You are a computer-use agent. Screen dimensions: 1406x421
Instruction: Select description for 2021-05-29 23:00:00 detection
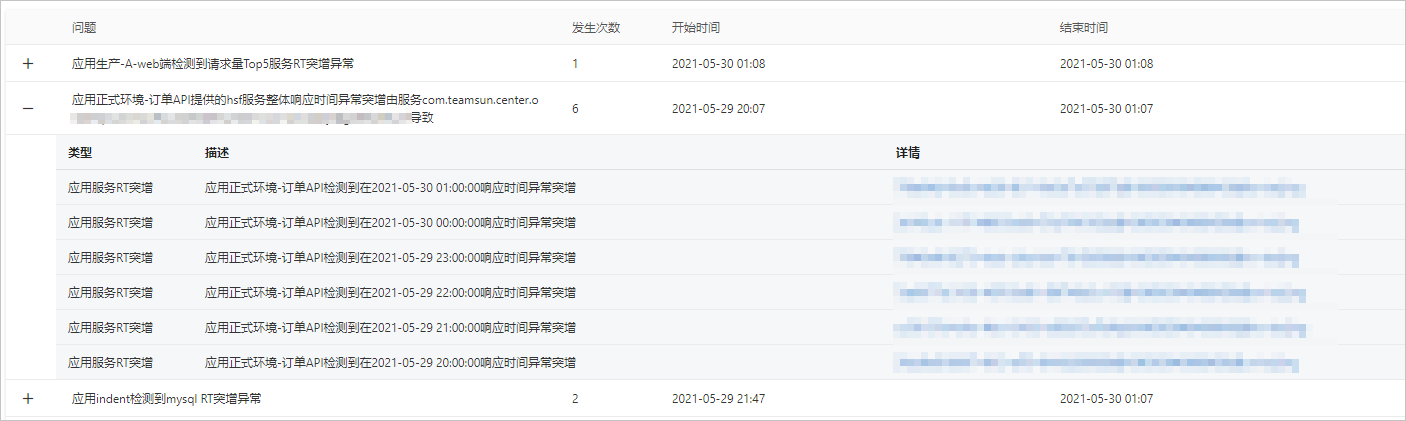click(x=390, y=257)
